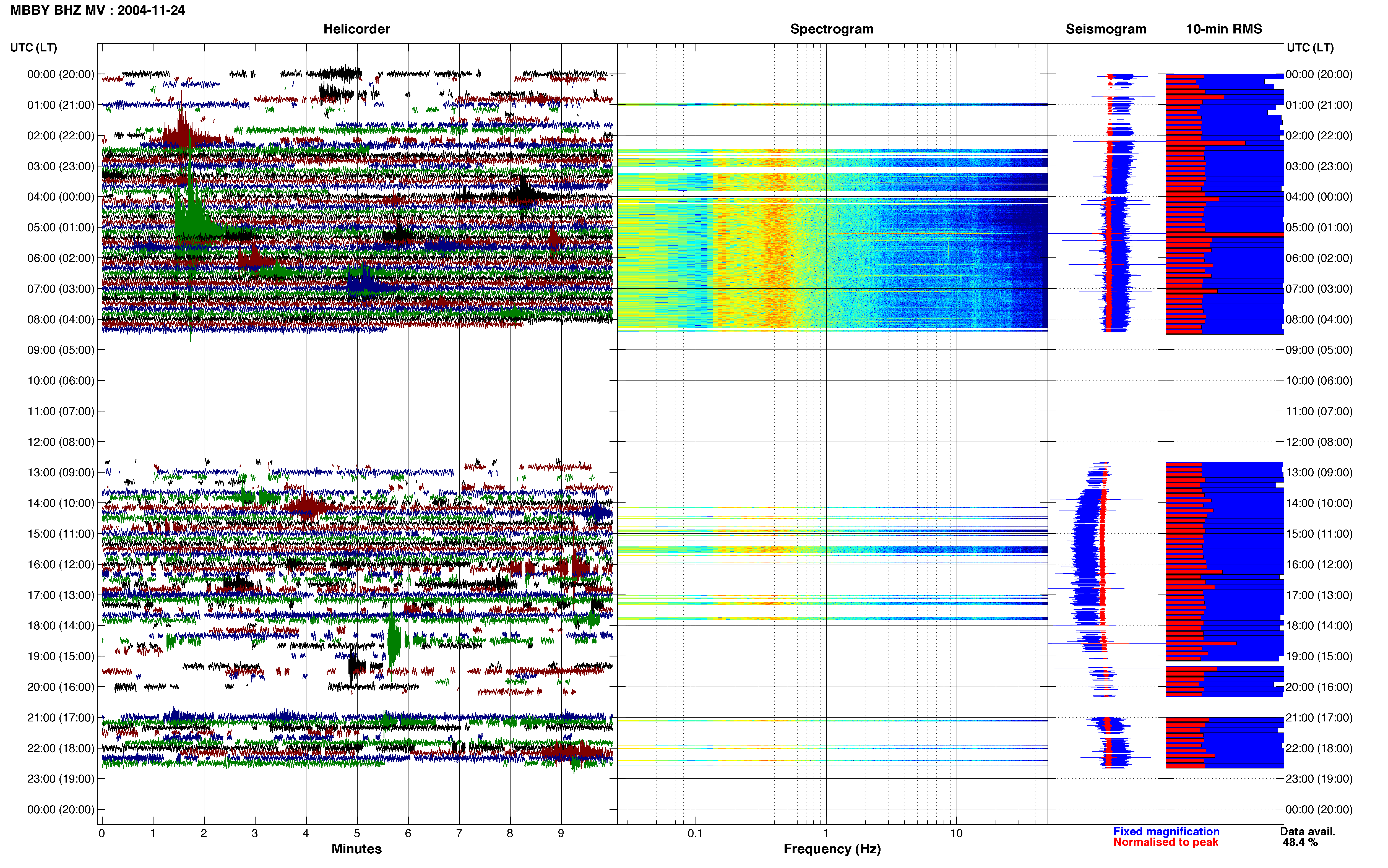This screenshot has width=1388, height=868.
Task: Select the 10-min RMS panel heading
Action: click(1224, 29)
